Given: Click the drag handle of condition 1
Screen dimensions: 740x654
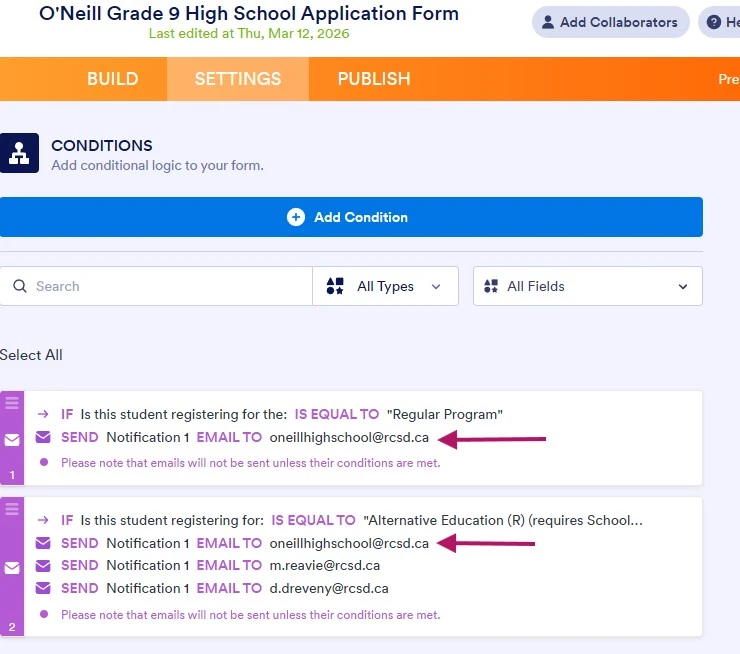Looking at the screenshot, I should [x=12, y=403].
